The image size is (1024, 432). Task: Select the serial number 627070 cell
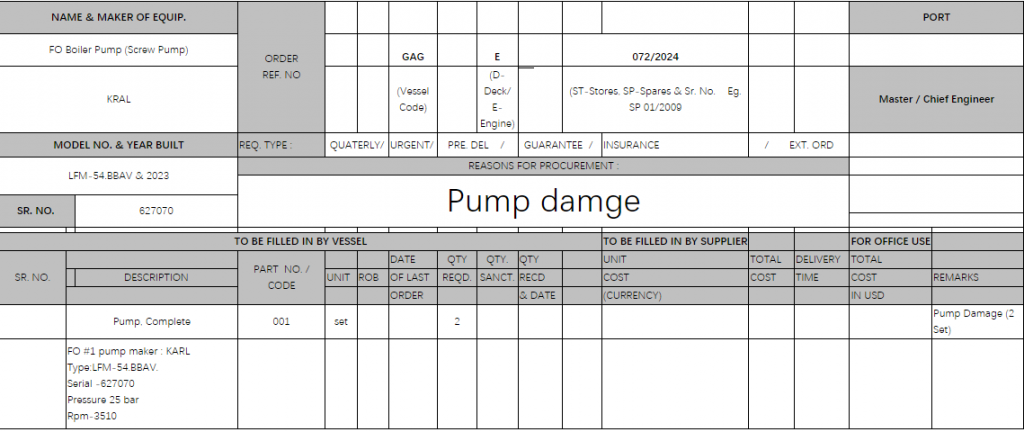(156, 211)
